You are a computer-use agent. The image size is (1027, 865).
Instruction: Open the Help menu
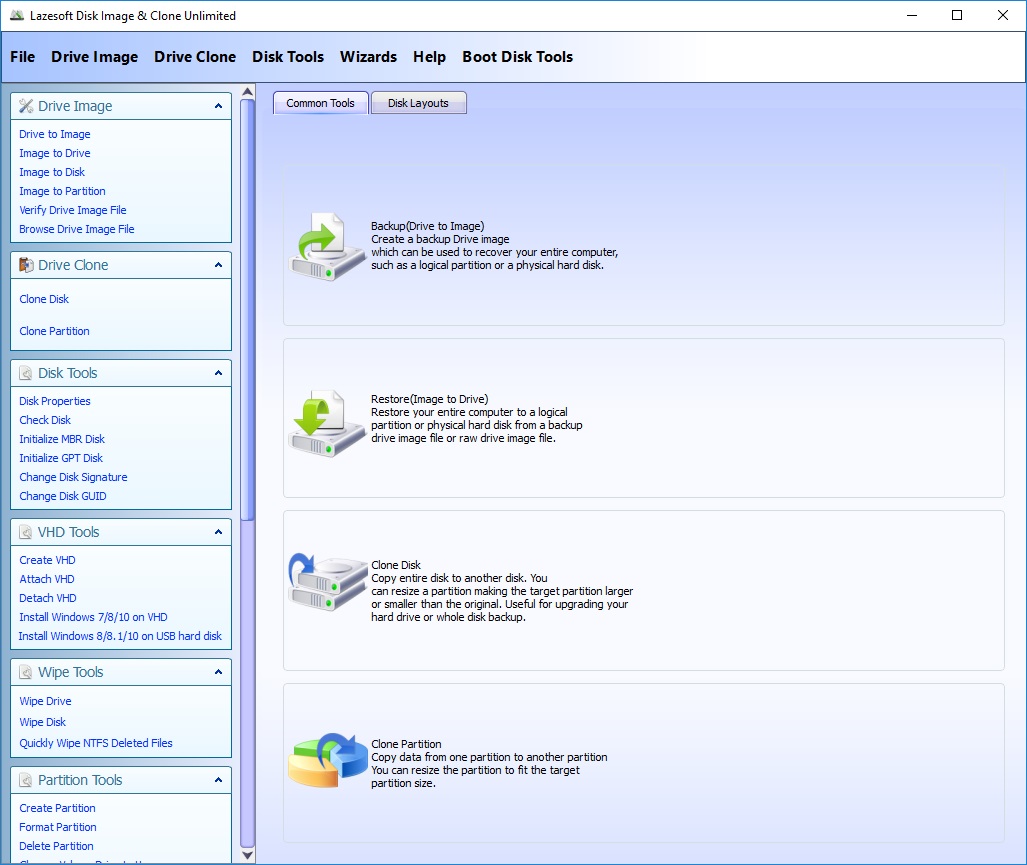point(429,57)
